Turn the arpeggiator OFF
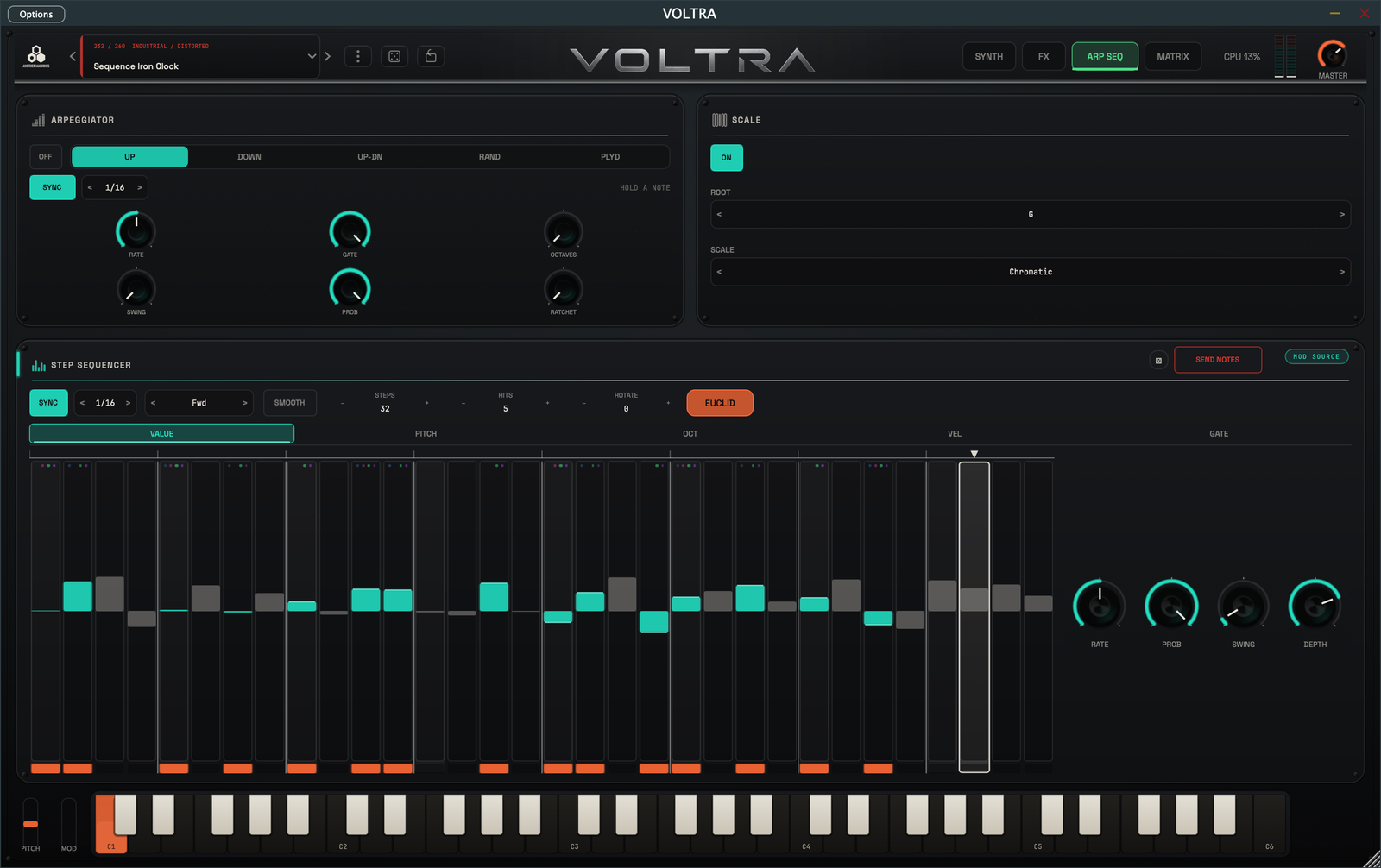The height and width of the screenshot is (868, 1381). (46, 157)
